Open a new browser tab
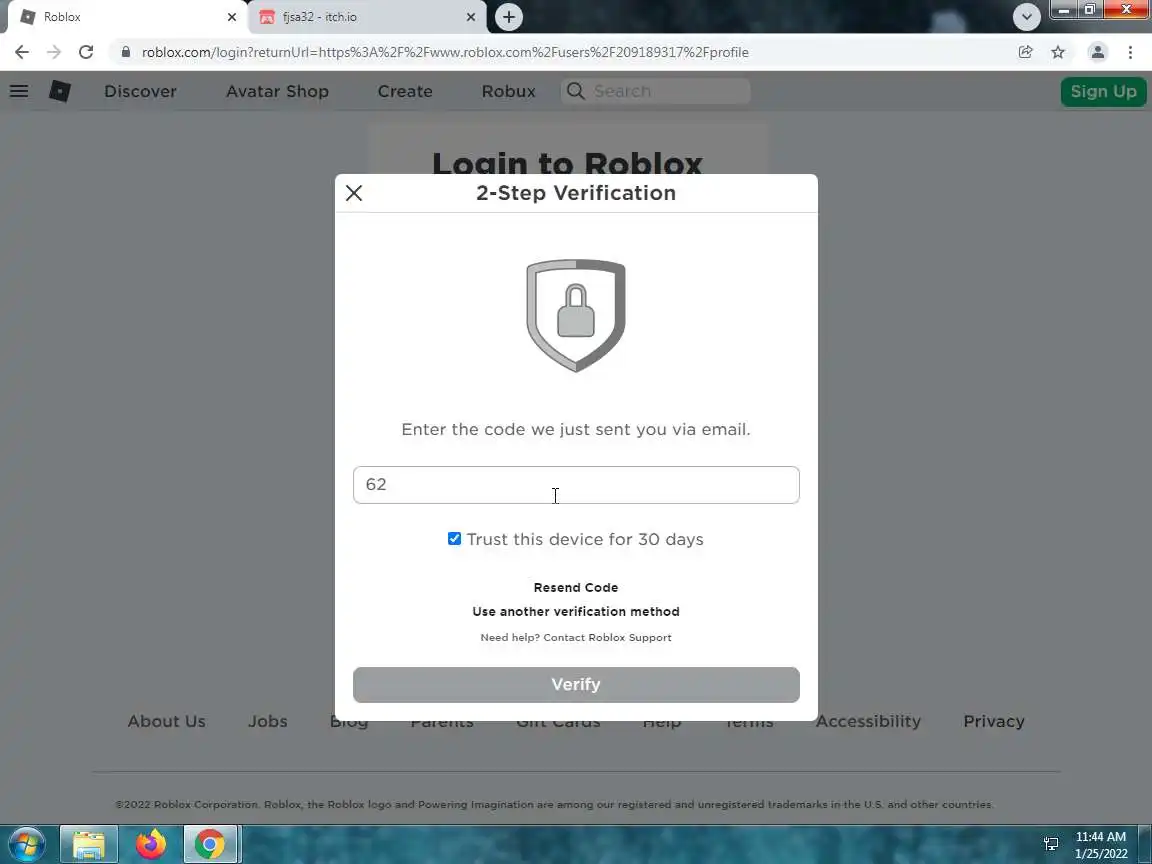 point(508,17)
